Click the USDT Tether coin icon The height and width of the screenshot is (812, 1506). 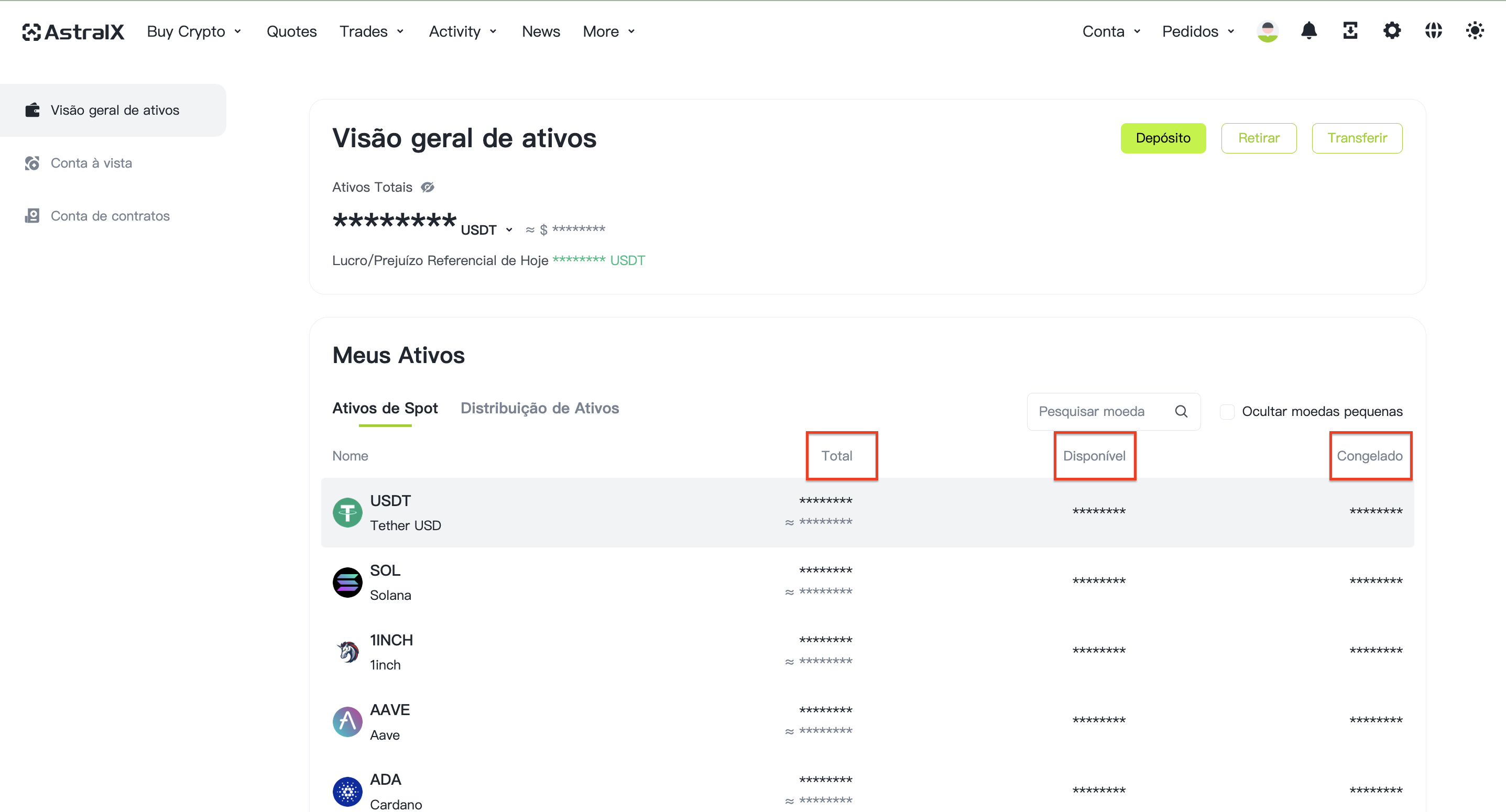tap(347, 513)
